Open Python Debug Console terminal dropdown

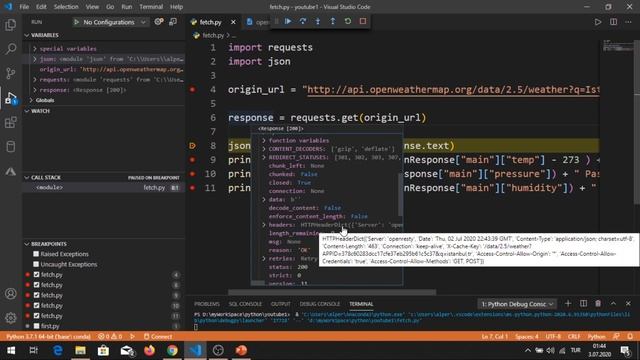pyautogui.click(x=517, y=304)
